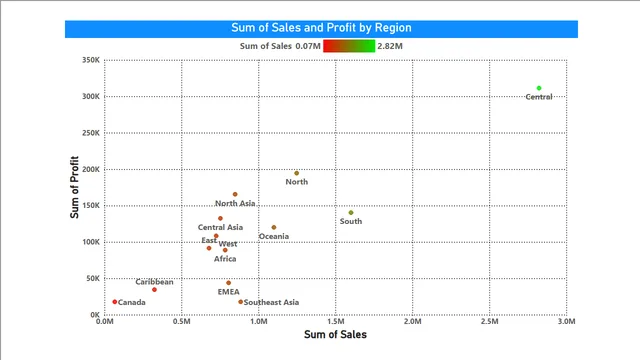Click the 'East' data label text
Image resolution: width=640 pixels, height=360 pixels.
(x=209, y=240)
